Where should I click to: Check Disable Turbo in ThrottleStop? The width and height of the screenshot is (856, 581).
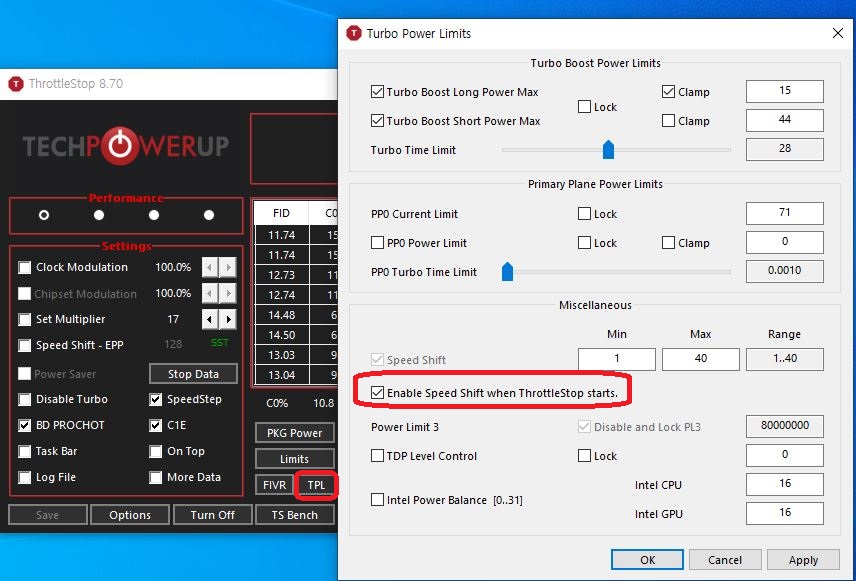click(x=25, y=399)
